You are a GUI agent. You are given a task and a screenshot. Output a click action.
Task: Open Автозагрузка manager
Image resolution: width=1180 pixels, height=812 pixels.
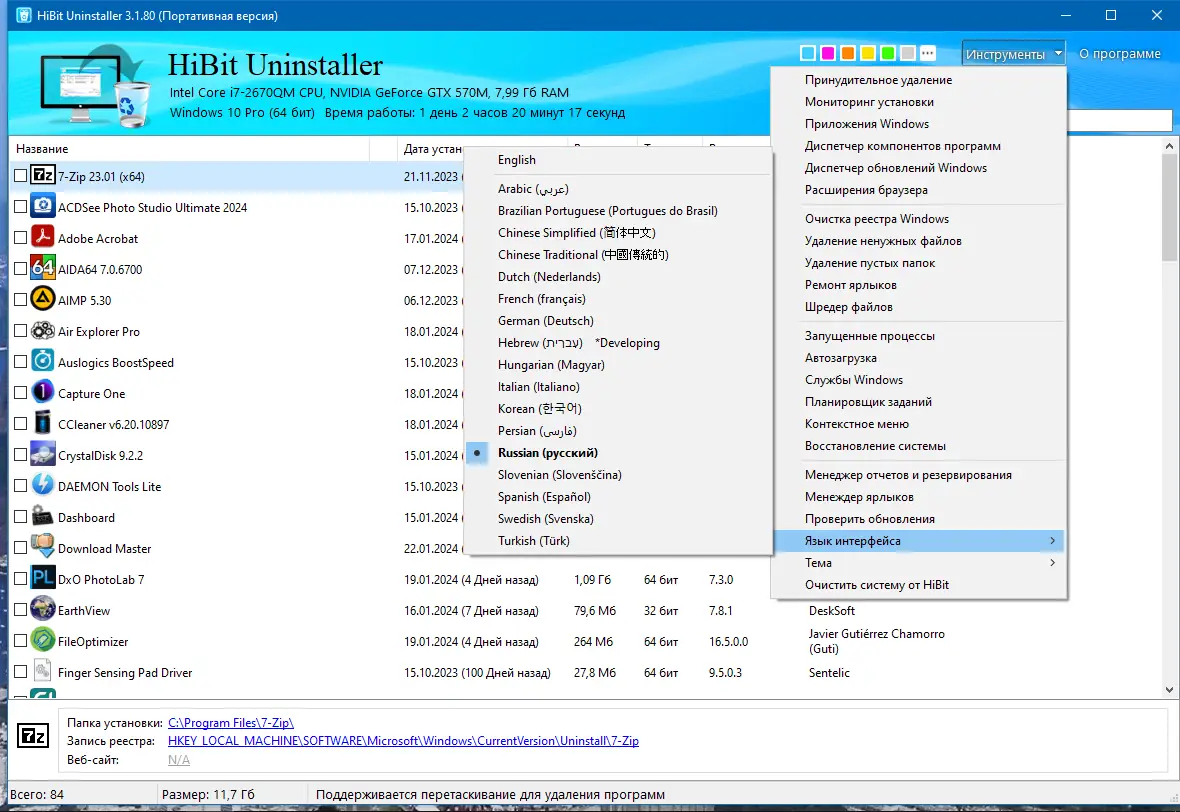pyautogui.click(x=919, y=357)
